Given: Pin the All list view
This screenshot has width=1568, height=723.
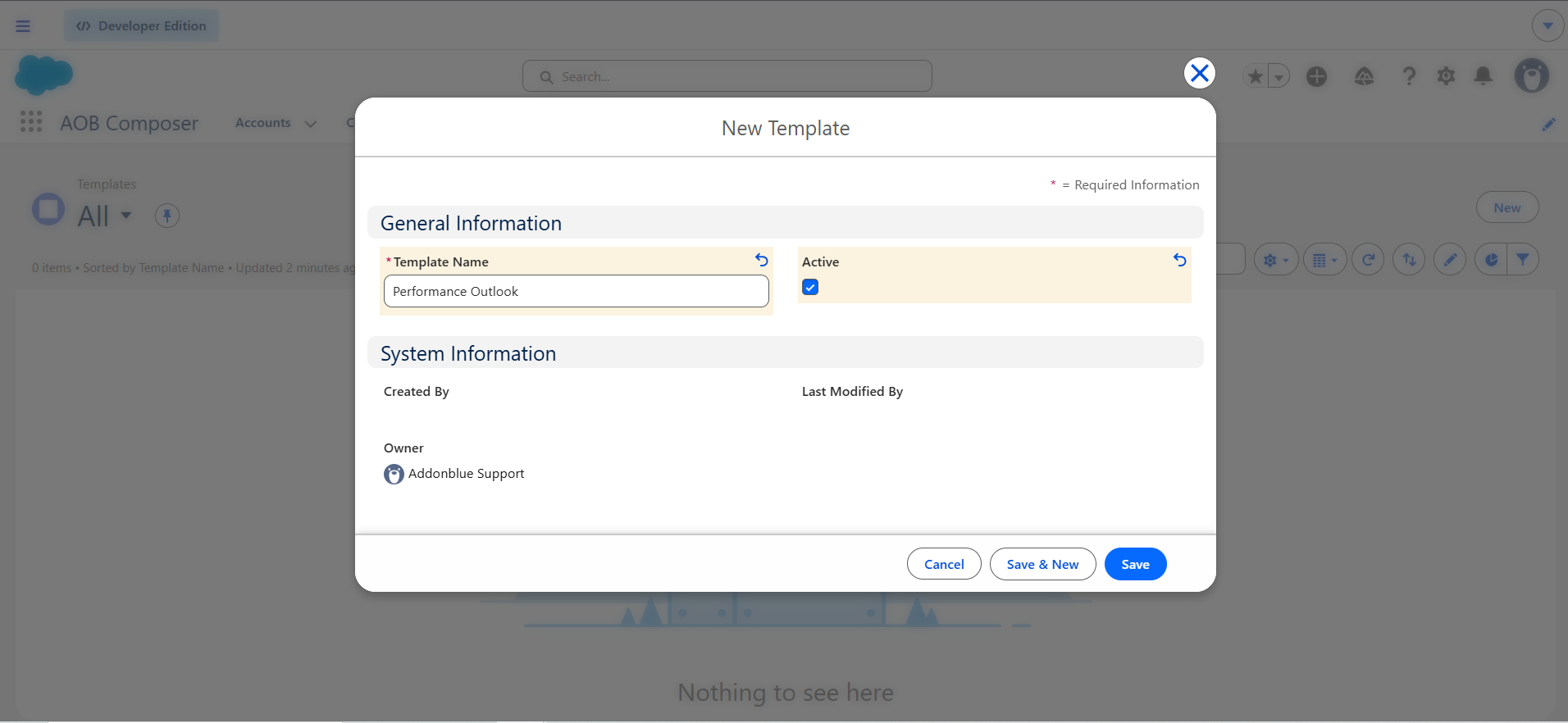Looking at the screenshot, I should 167,216.
